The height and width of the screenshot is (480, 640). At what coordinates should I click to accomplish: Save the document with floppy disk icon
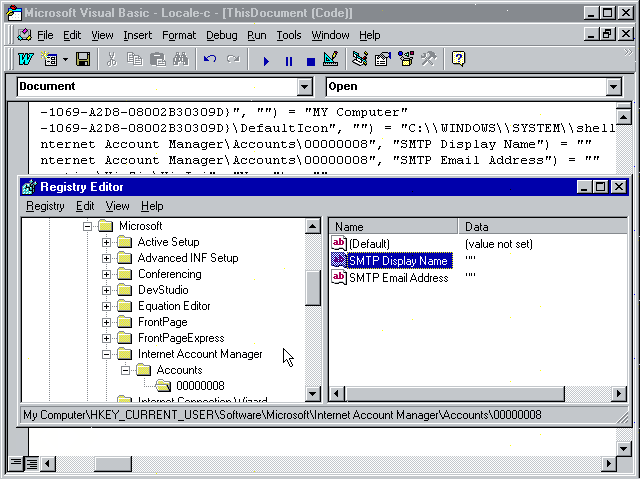pyautogui.click(x=83, y=60)
